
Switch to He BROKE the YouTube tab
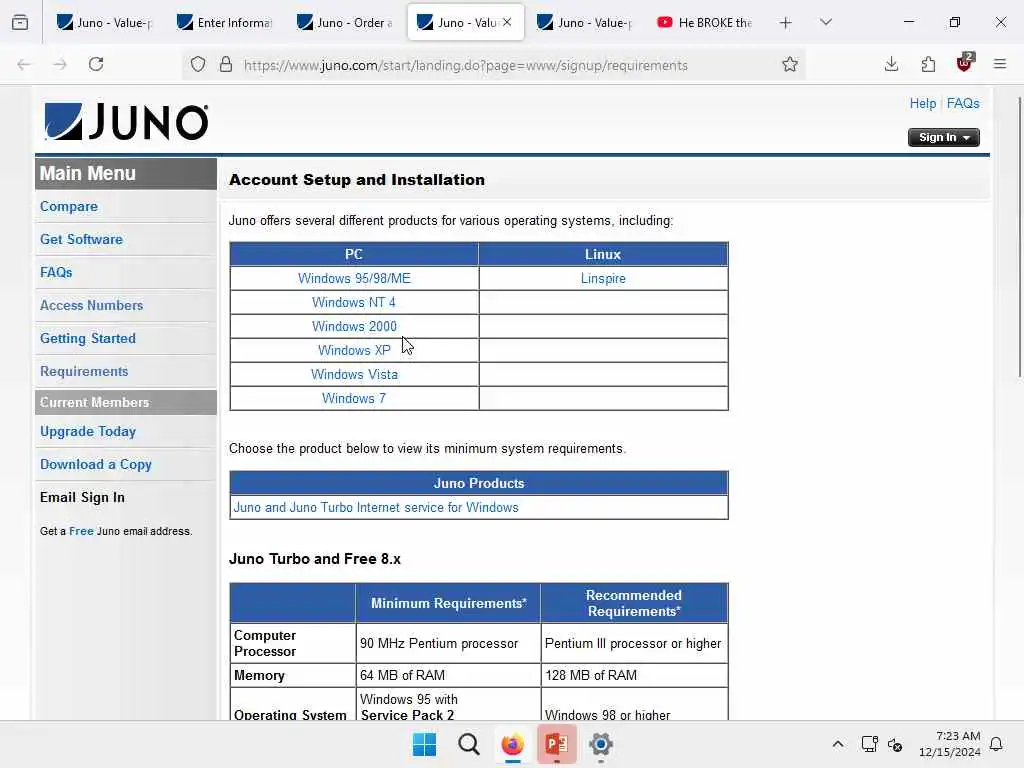point(705,23)
